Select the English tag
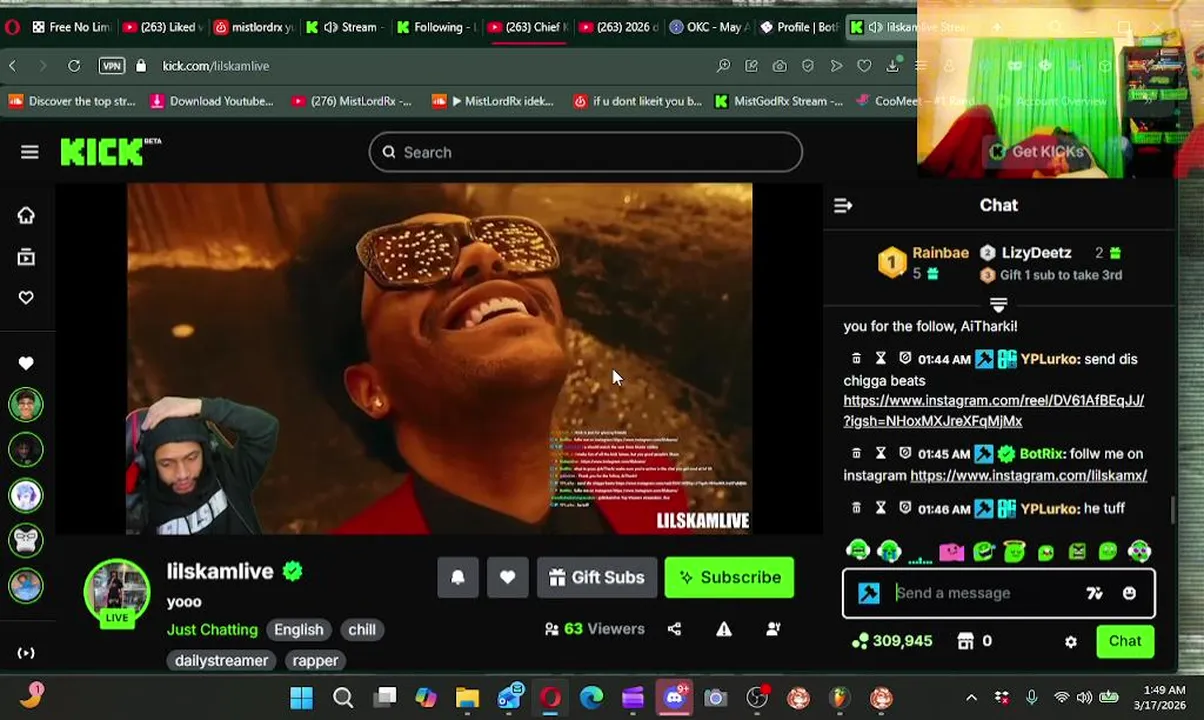The width and height of the screenshot is (1204, 720). 299,629
